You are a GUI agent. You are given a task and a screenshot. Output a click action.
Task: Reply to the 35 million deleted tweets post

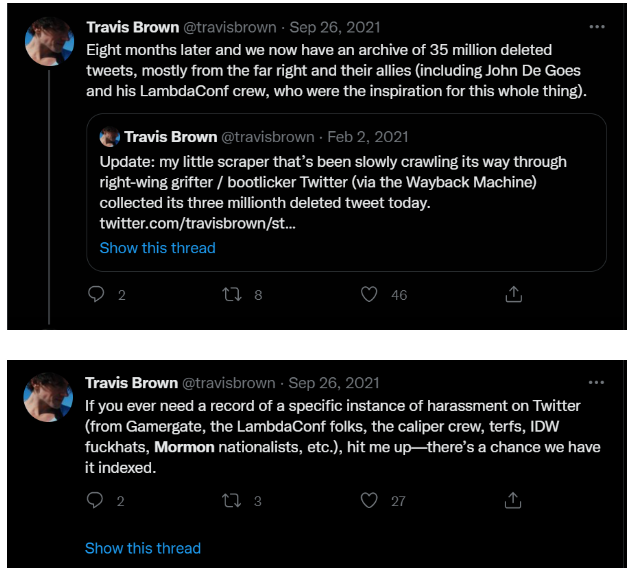click(x=96, y=295)
